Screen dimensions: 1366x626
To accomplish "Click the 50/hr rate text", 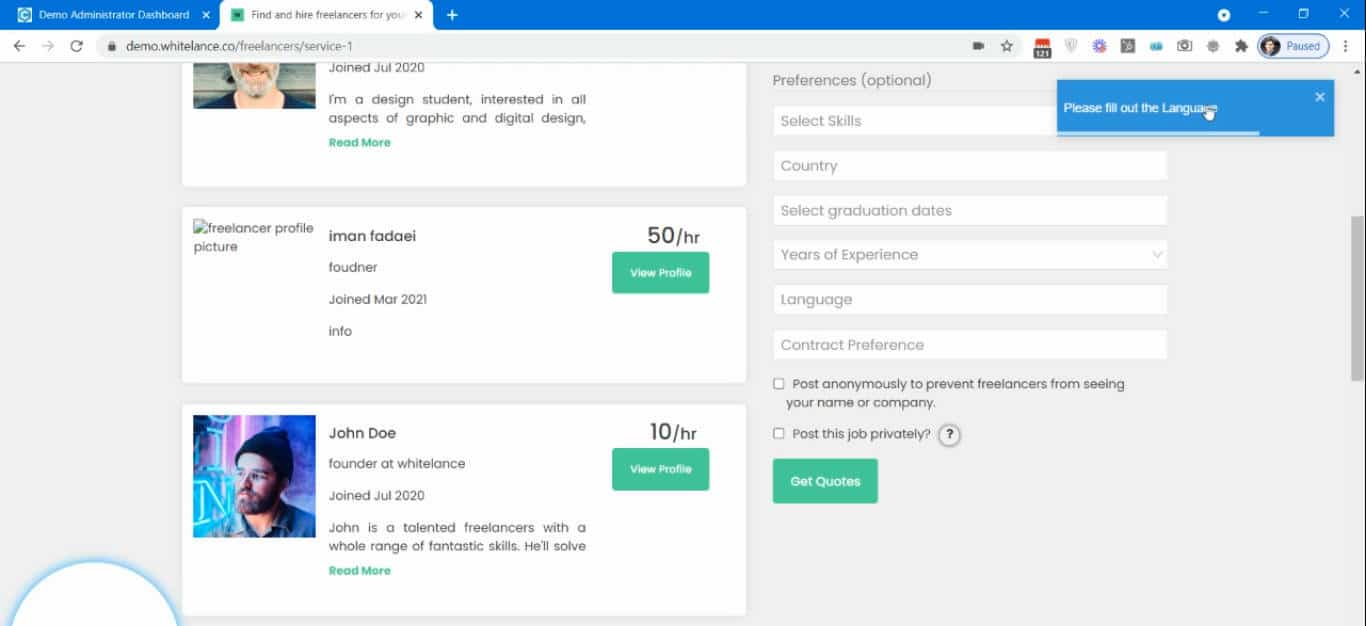I will 673,236.
